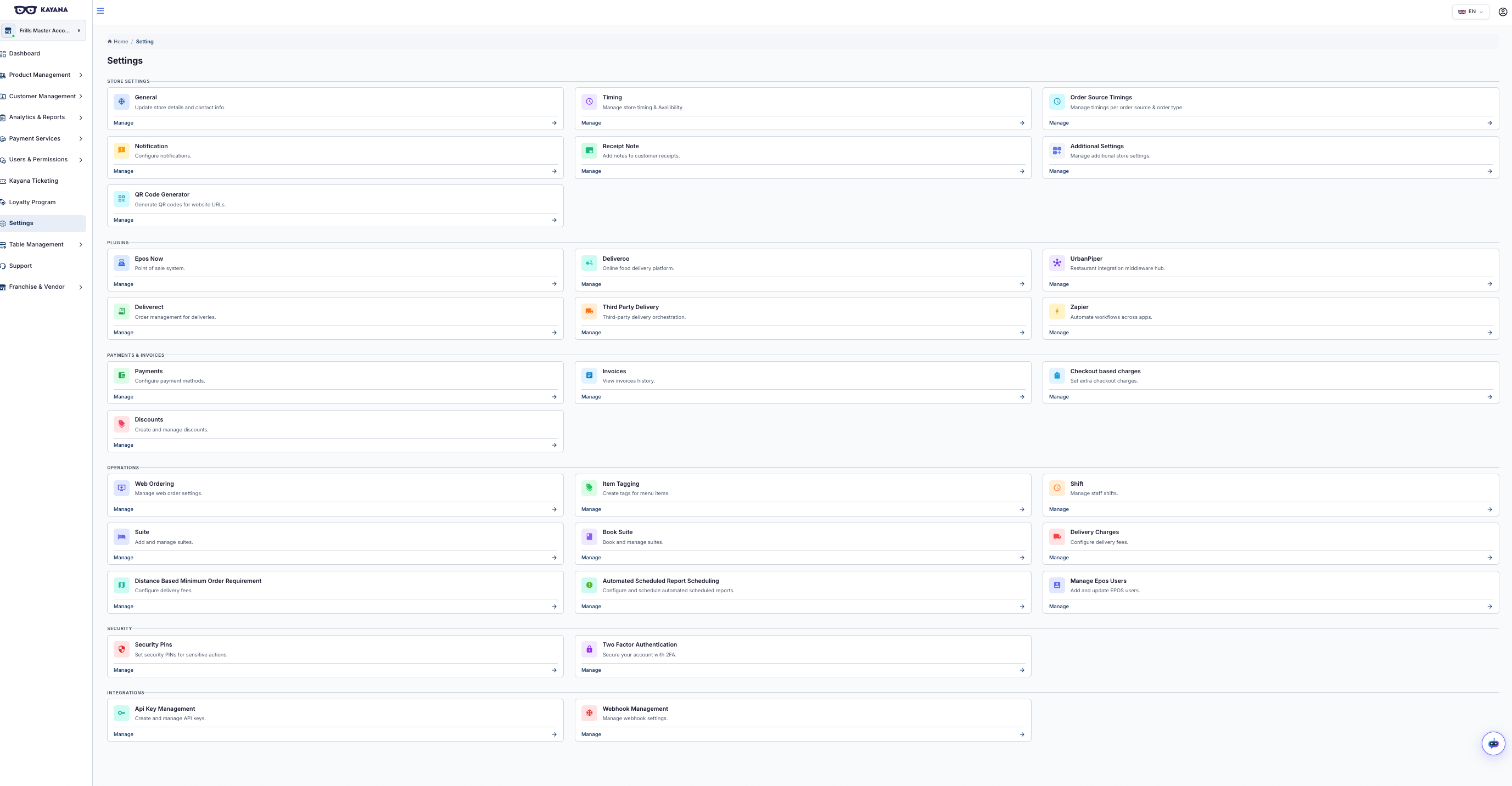The image size is (1512, 786).
Task: Click the Notification card icon
Action: click(121, 150)
